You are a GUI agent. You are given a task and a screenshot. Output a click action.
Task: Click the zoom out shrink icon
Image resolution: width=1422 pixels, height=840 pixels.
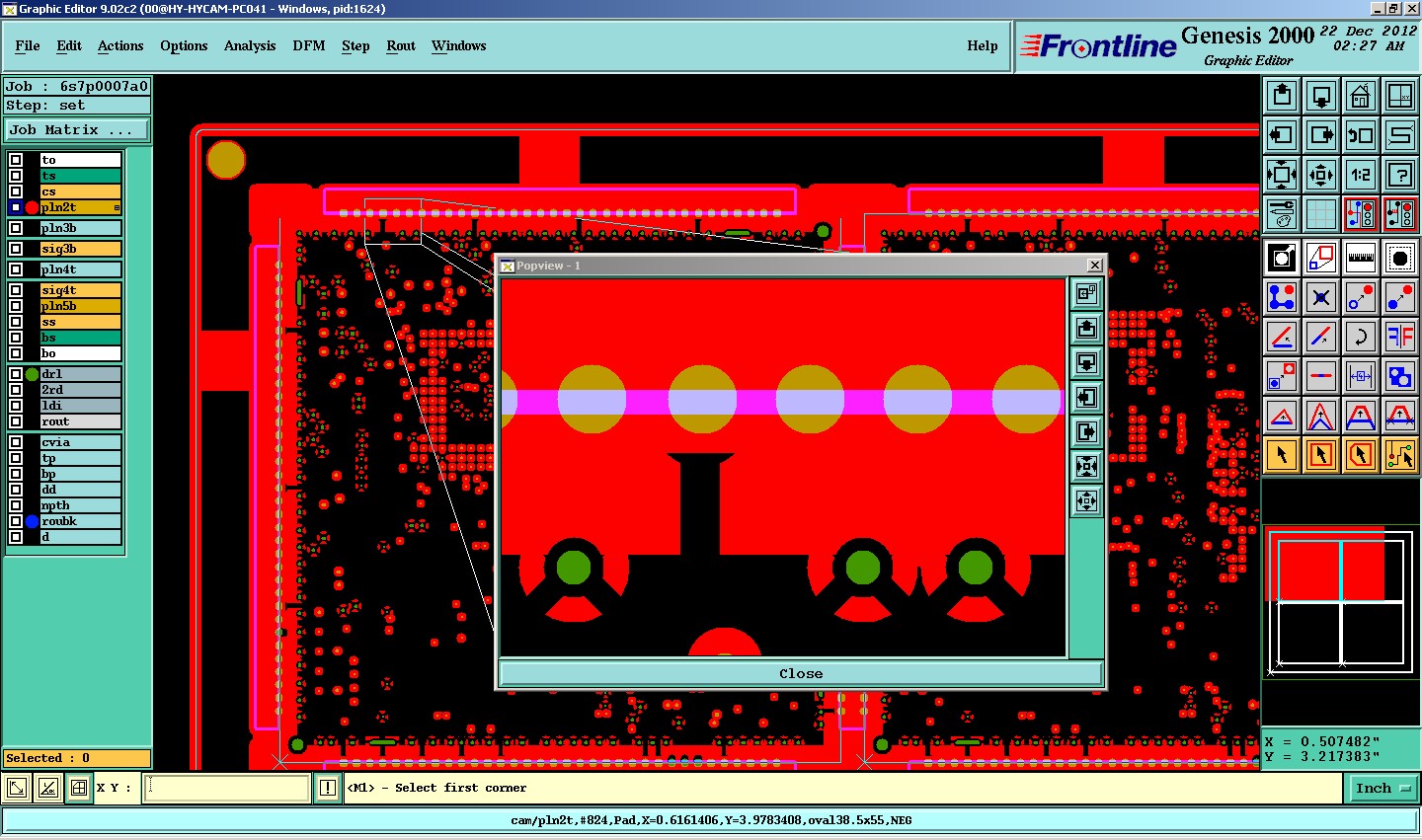pyautogui.click(x=1321, y=175)
